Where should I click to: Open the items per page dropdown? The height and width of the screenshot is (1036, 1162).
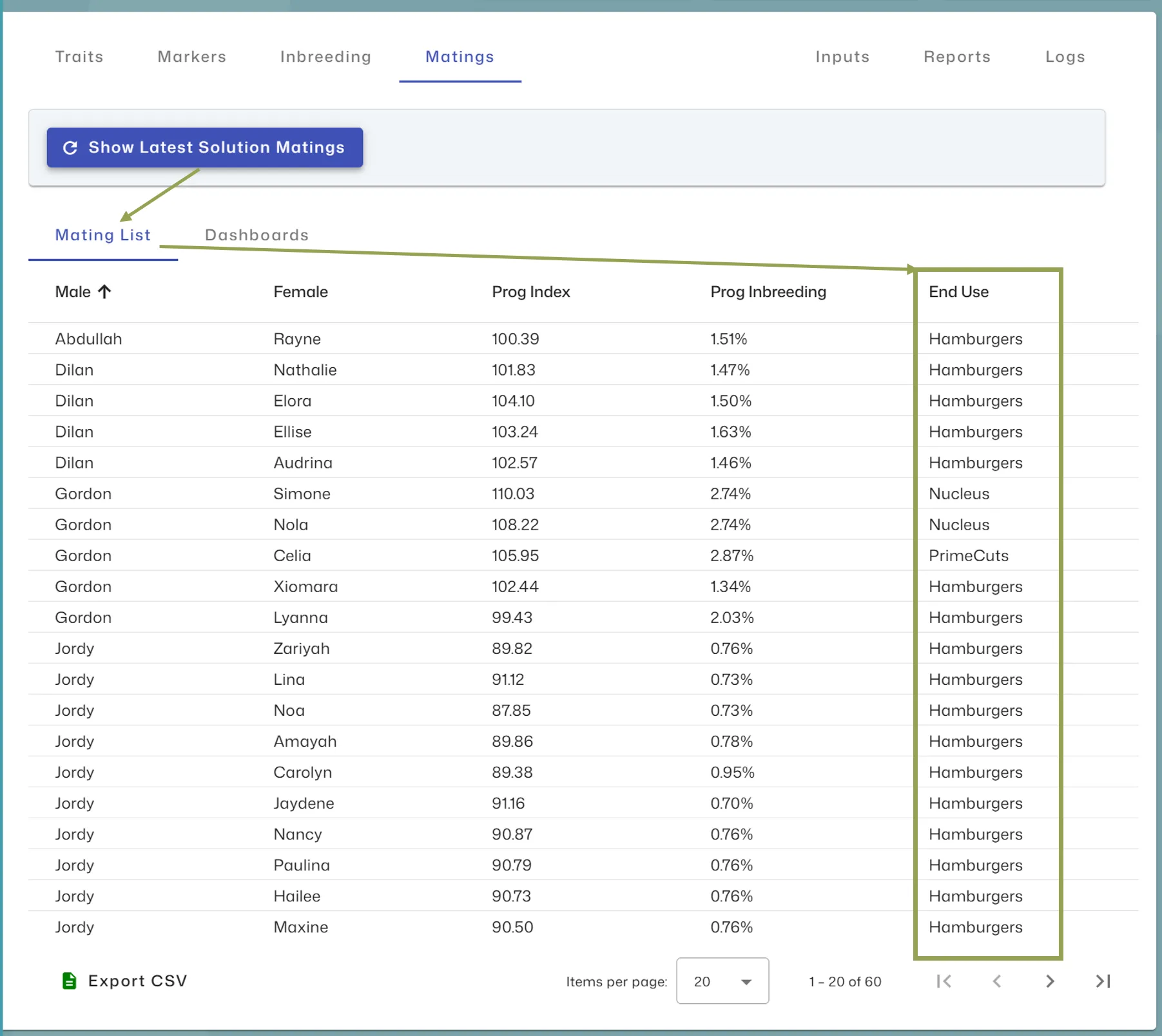coord(722,981)
